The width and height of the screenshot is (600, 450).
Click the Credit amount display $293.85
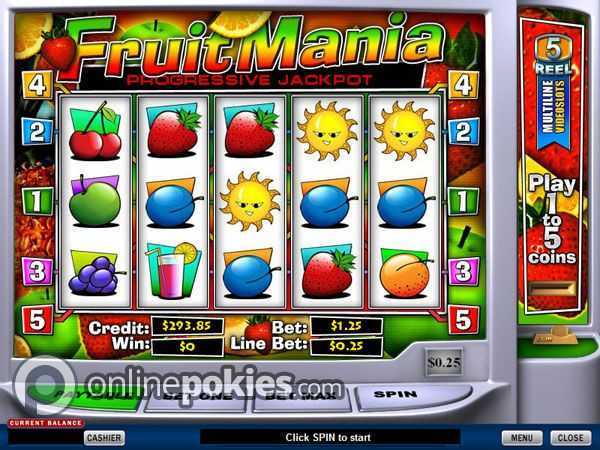click(x=187, y=326)
